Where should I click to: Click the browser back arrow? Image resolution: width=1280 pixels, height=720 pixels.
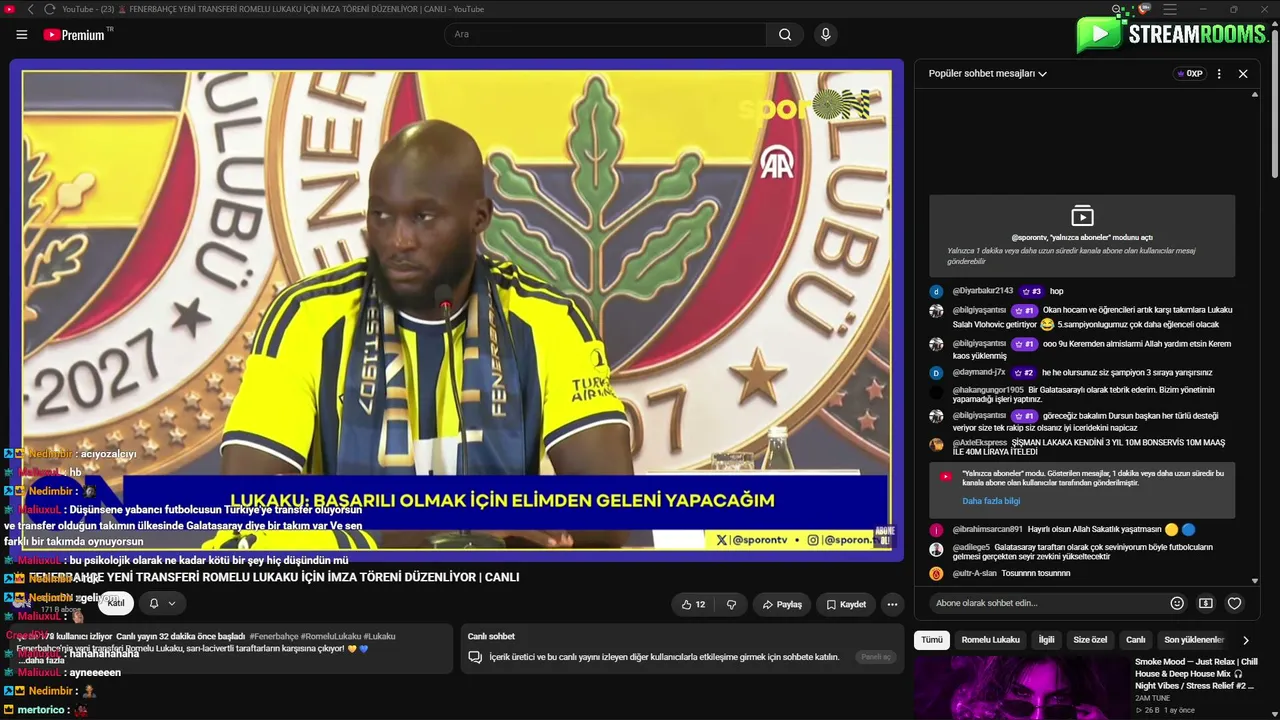pos(31,9)
